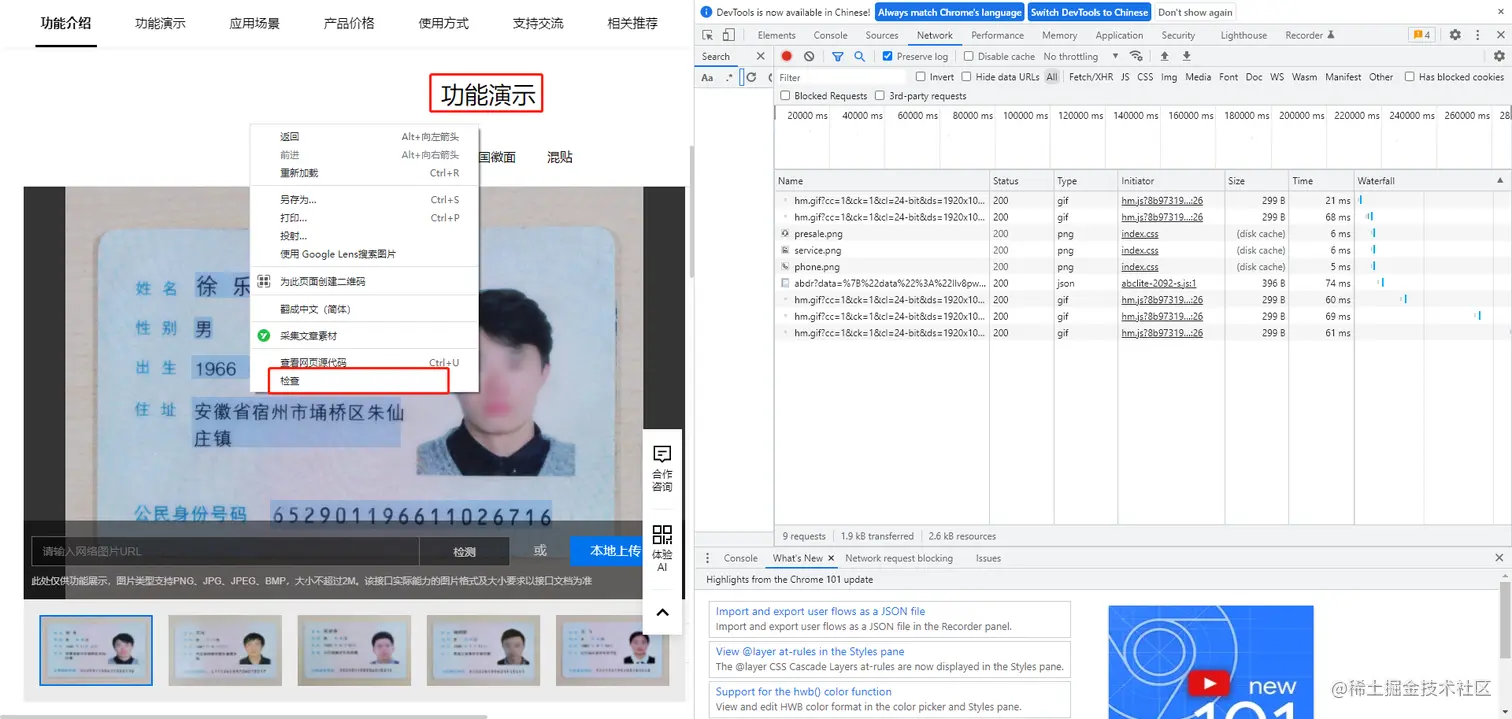Click Don't show again button
Image resolution: width=1512 pixels, height=719 pixels.
tap(1195, 12)
